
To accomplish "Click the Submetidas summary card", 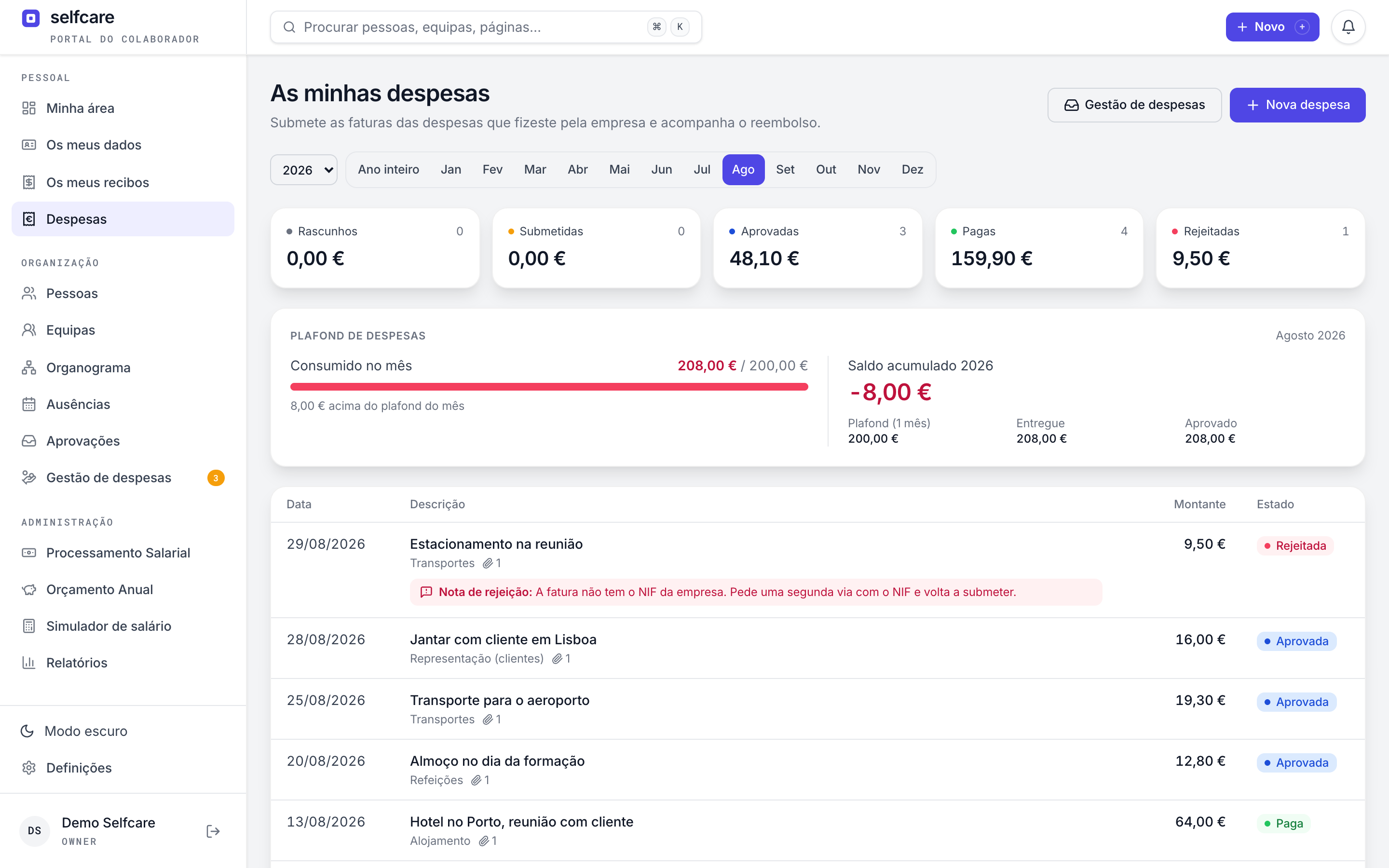I will coord(596,248).
